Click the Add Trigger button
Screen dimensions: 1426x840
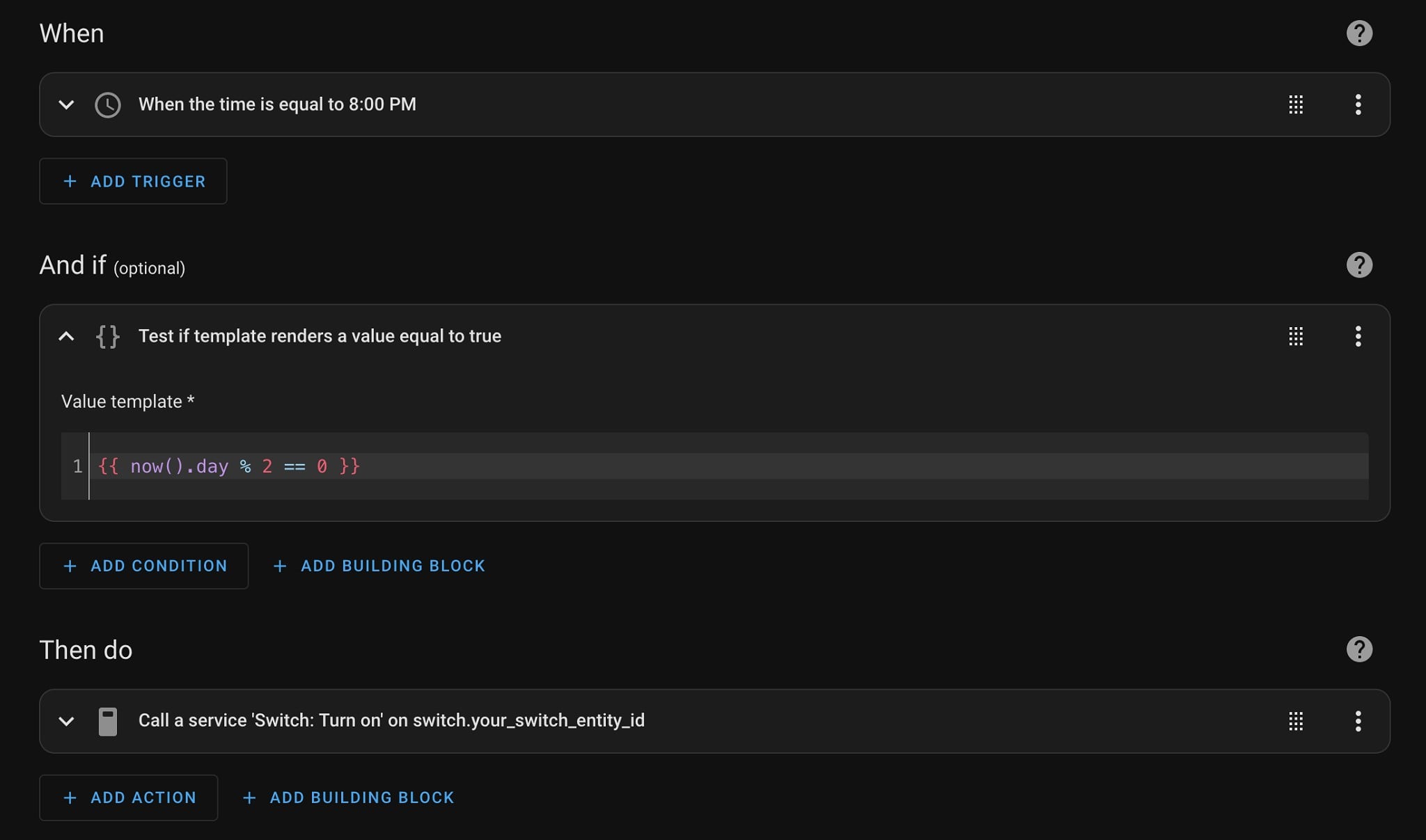click(133, 182)
